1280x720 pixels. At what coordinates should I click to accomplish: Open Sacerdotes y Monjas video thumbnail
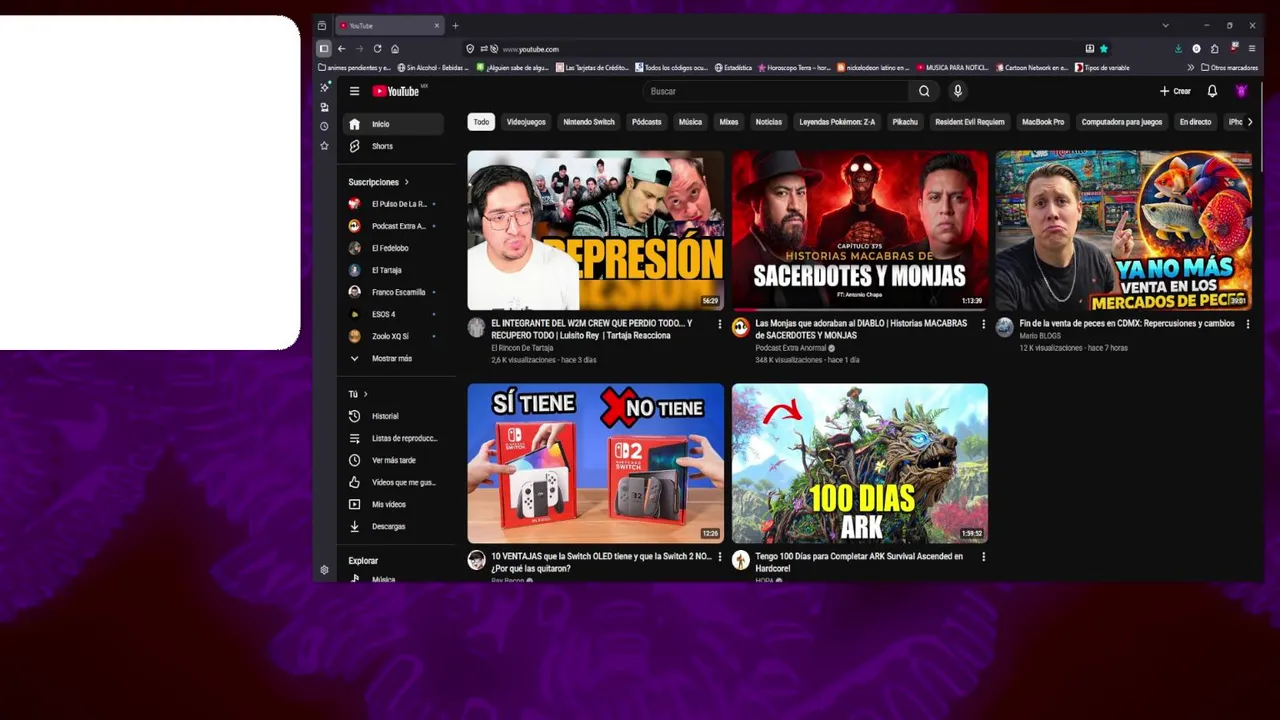(x=859, y=230)
